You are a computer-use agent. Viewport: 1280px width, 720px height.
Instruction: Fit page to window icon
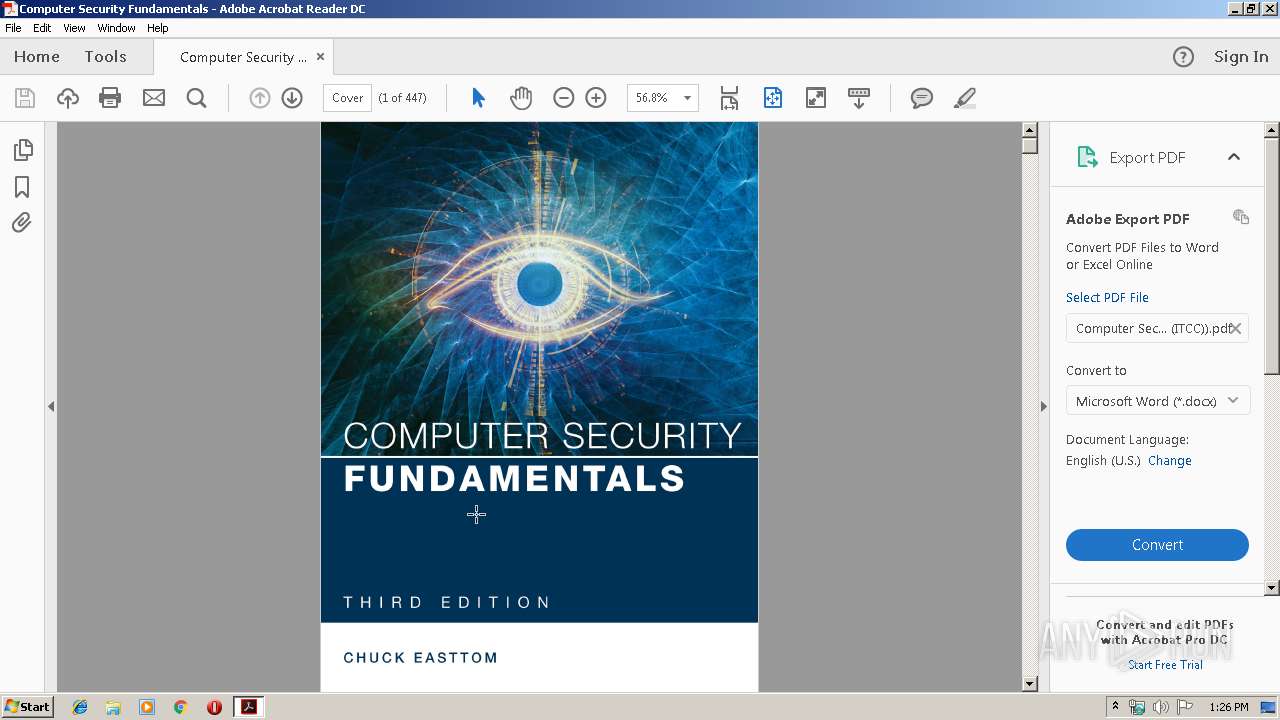click(x=773, y=98)
